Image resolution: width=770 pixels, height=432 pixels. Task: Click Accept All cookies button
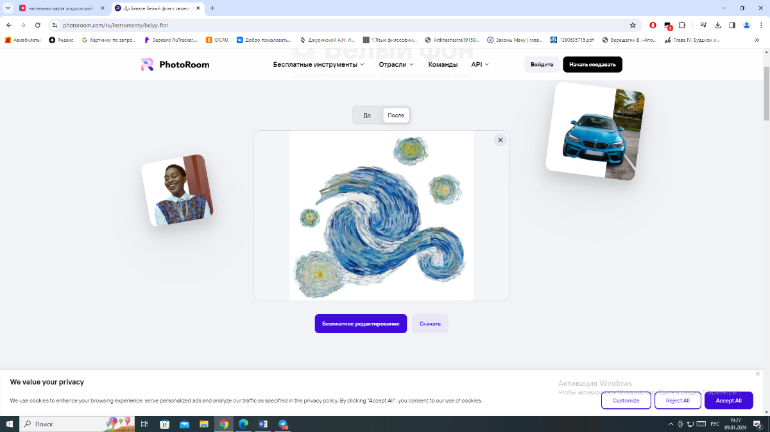coord(728,401)
